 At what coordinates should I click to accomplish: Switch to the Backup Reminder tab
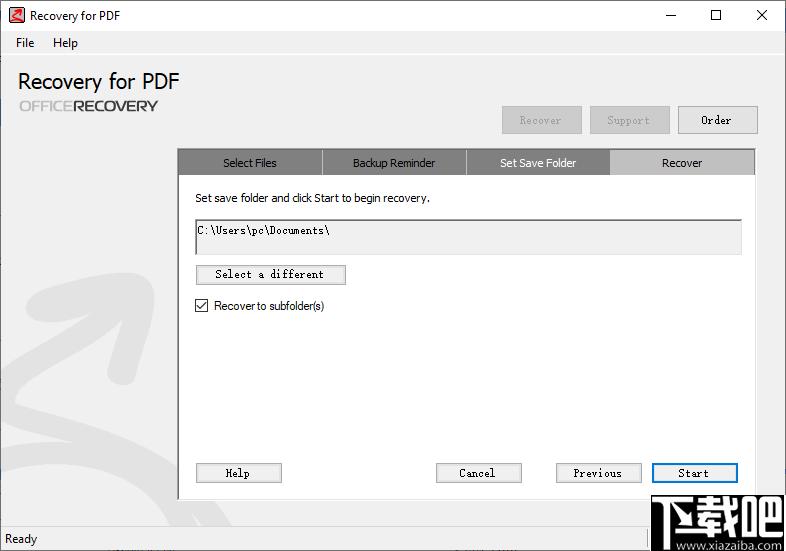[x=394, y=162]
